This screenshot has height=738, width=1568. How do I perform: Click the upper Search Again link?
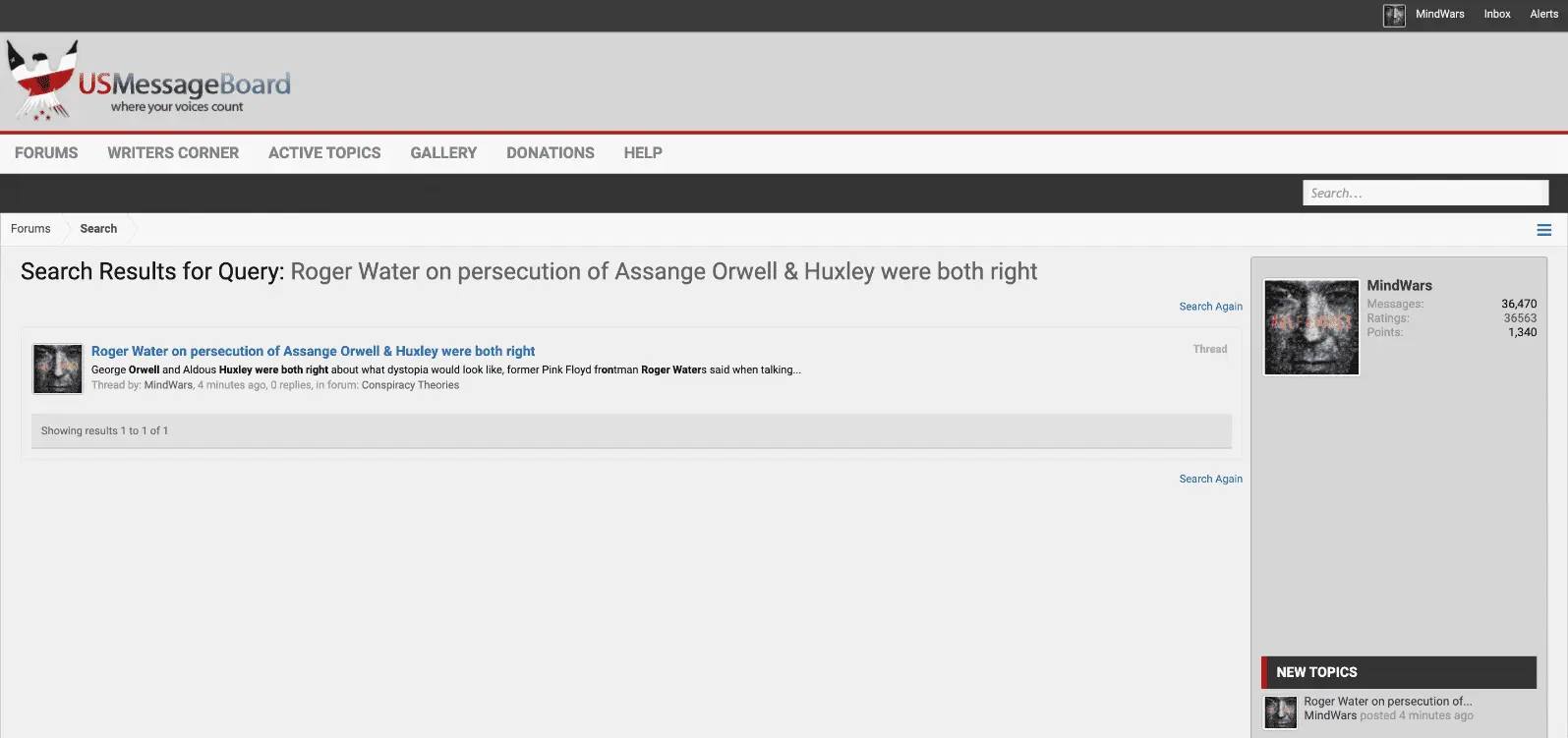pos(1210,307)
